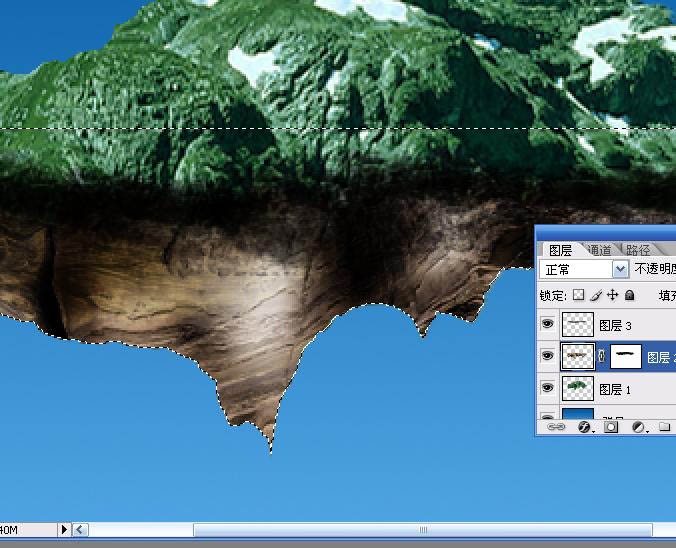Switch to the 通道 tab
676x548 pixels.
[600, 250]
